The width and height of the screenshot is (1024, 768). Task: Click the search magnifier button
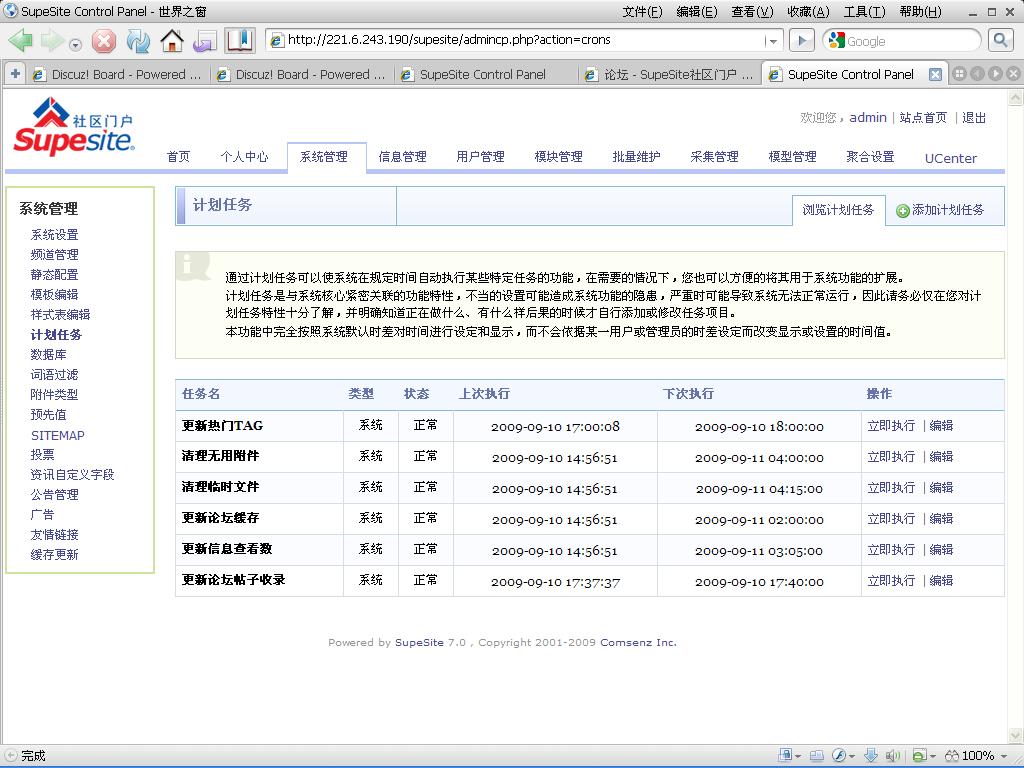(1000, 40)
